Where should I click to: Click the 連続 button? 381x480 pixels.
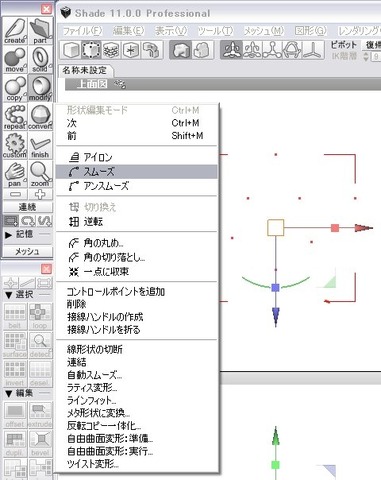[x=28, y=207]
